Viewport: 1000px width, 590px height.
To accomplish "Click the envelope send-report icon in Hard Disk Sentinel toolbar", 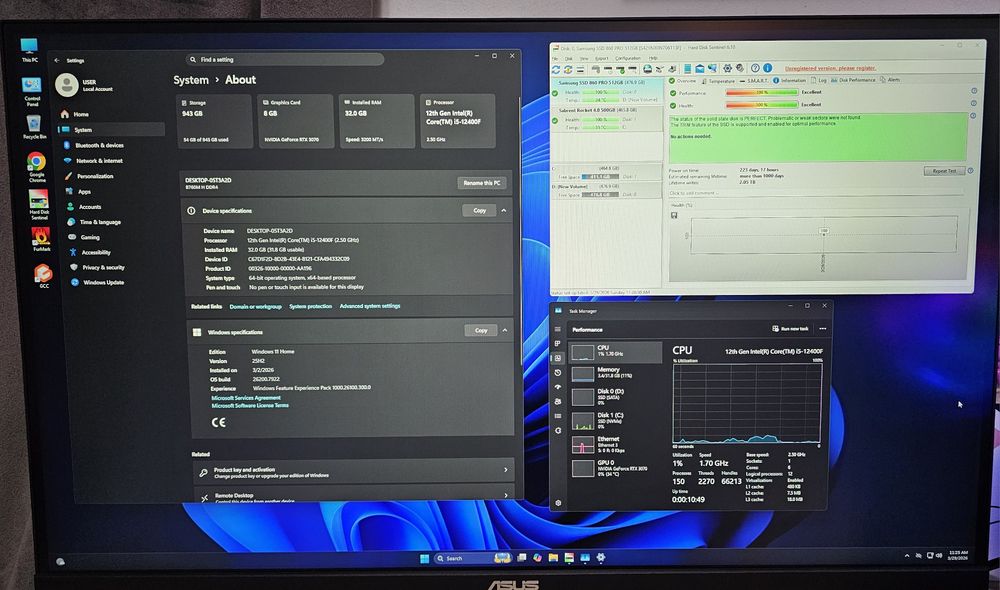I will (700, 68).
